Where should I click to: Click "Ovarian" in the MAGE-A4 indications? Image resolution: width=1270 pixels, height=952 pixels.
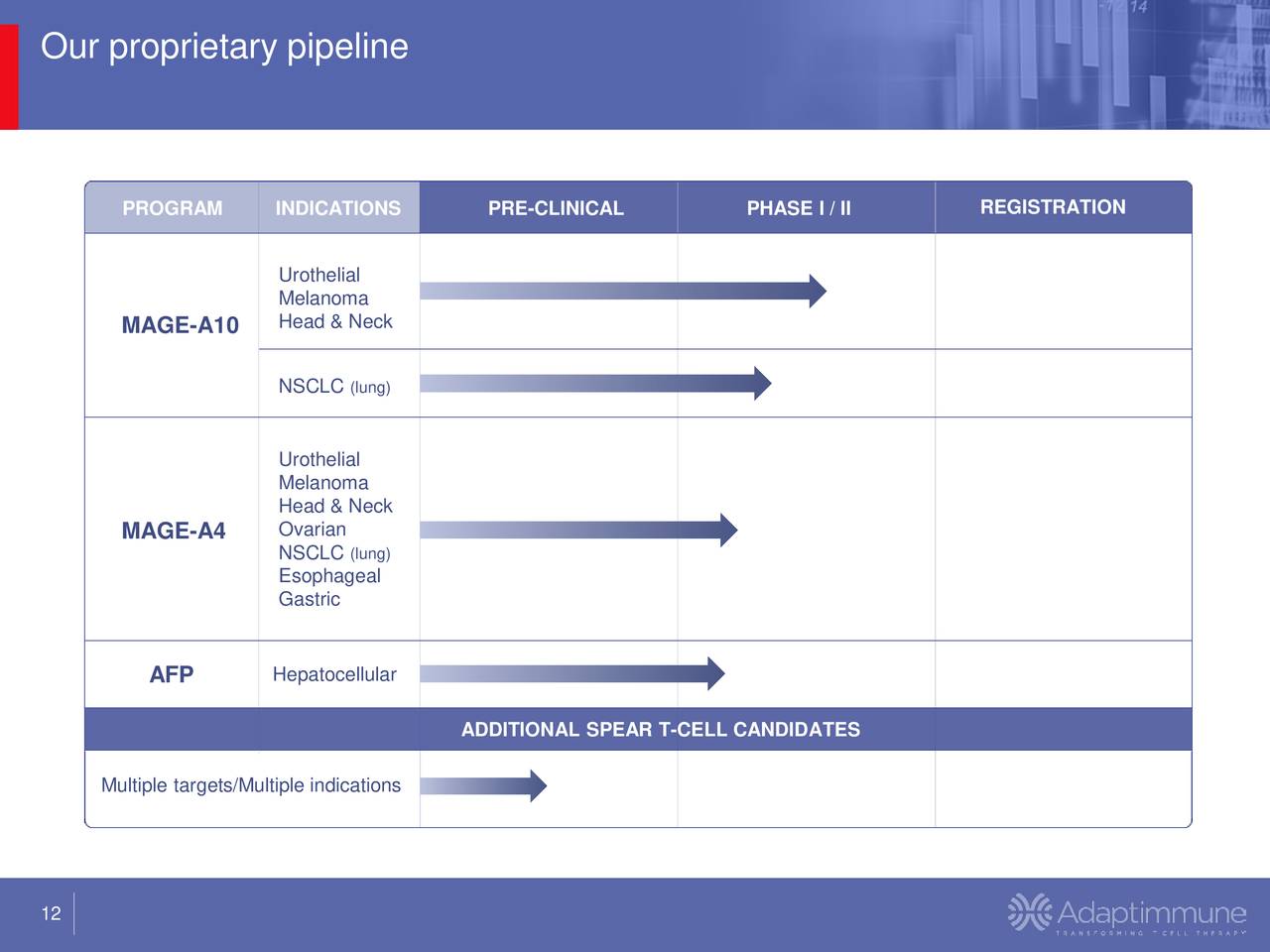313,530
